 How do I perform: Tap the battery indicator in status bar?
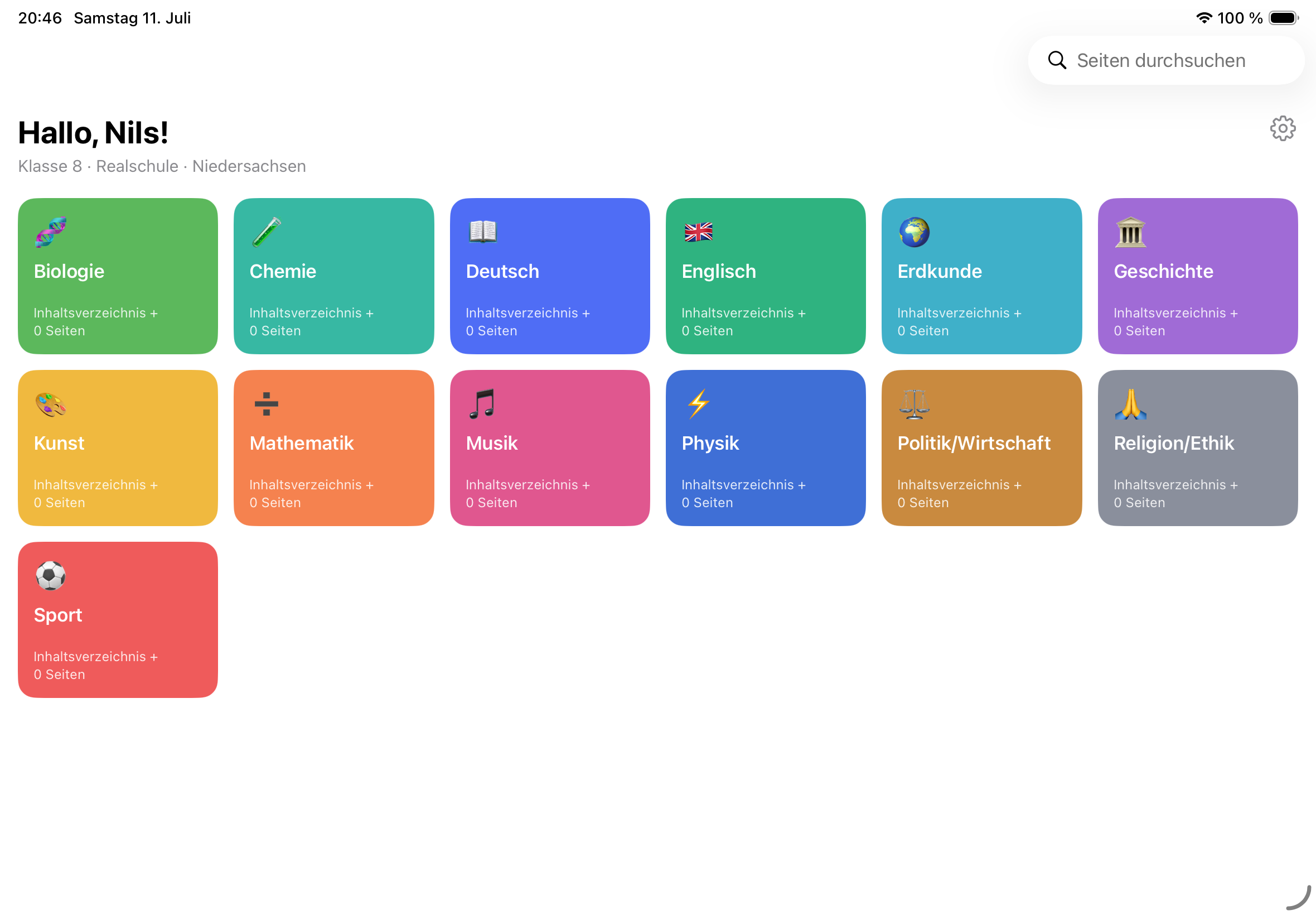point(1283,18)
